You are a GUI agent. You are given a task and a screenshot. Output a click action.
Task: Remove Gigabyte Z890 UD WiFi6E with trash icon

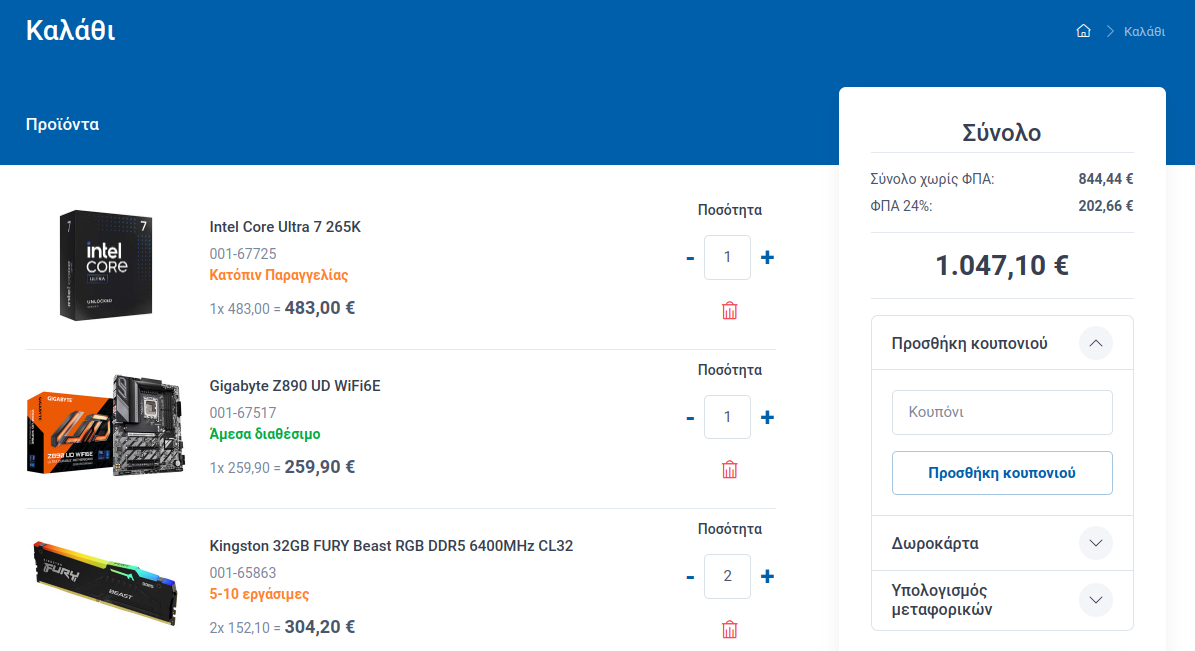[729, 470]
